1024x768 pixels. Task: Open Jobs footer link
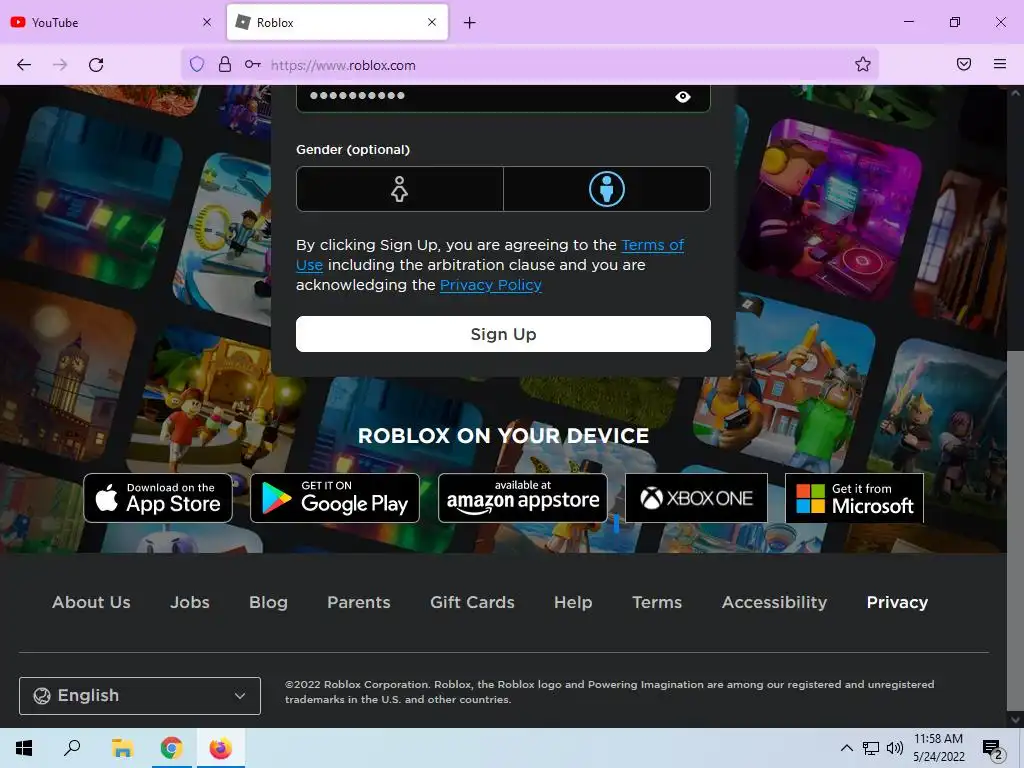(x=189, y=602)
